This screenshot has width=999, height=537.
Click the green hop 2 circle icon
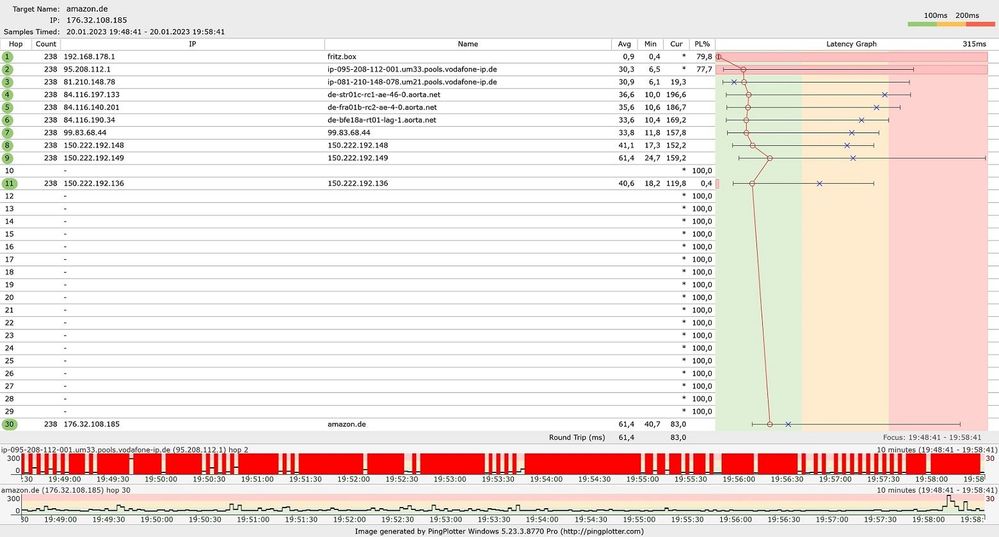7,69
